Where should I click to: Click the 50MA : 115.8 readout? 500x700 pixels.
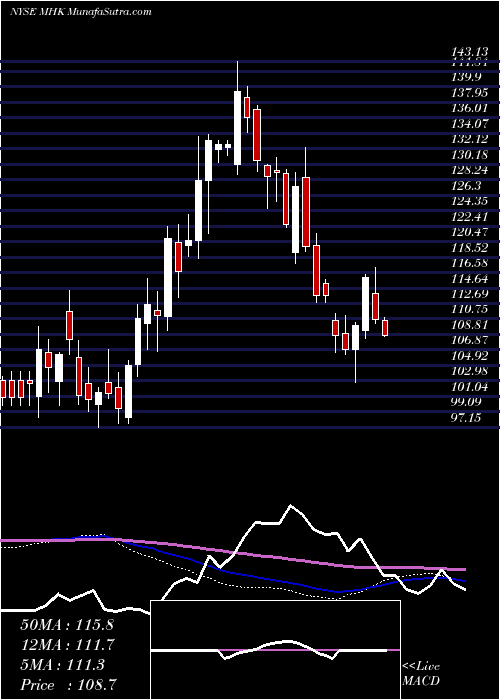pyautogui.click(x=67, y=625)
